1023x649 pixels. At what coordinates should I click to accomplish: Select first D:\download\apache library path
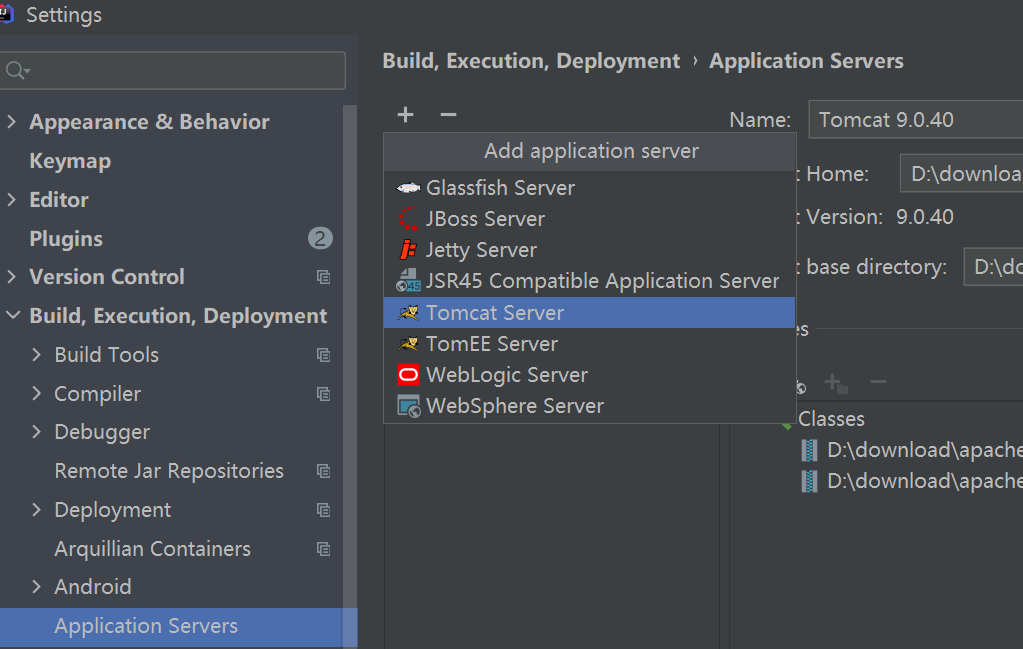[924, 450]
